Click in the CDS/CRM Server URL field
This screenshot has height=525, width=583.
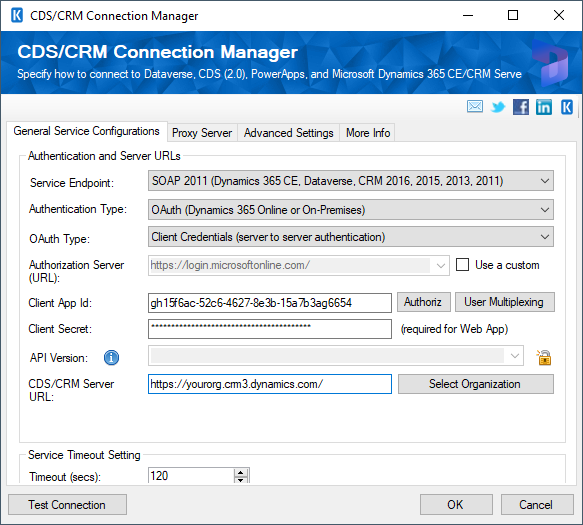[270, 384]
